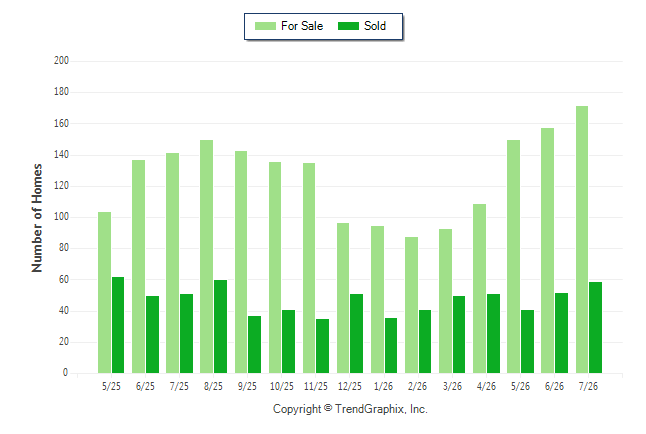The height and width of the screenshot is (434, 646).
Task: Select the 2/26 For Sale bar
Action: (411, 305)
